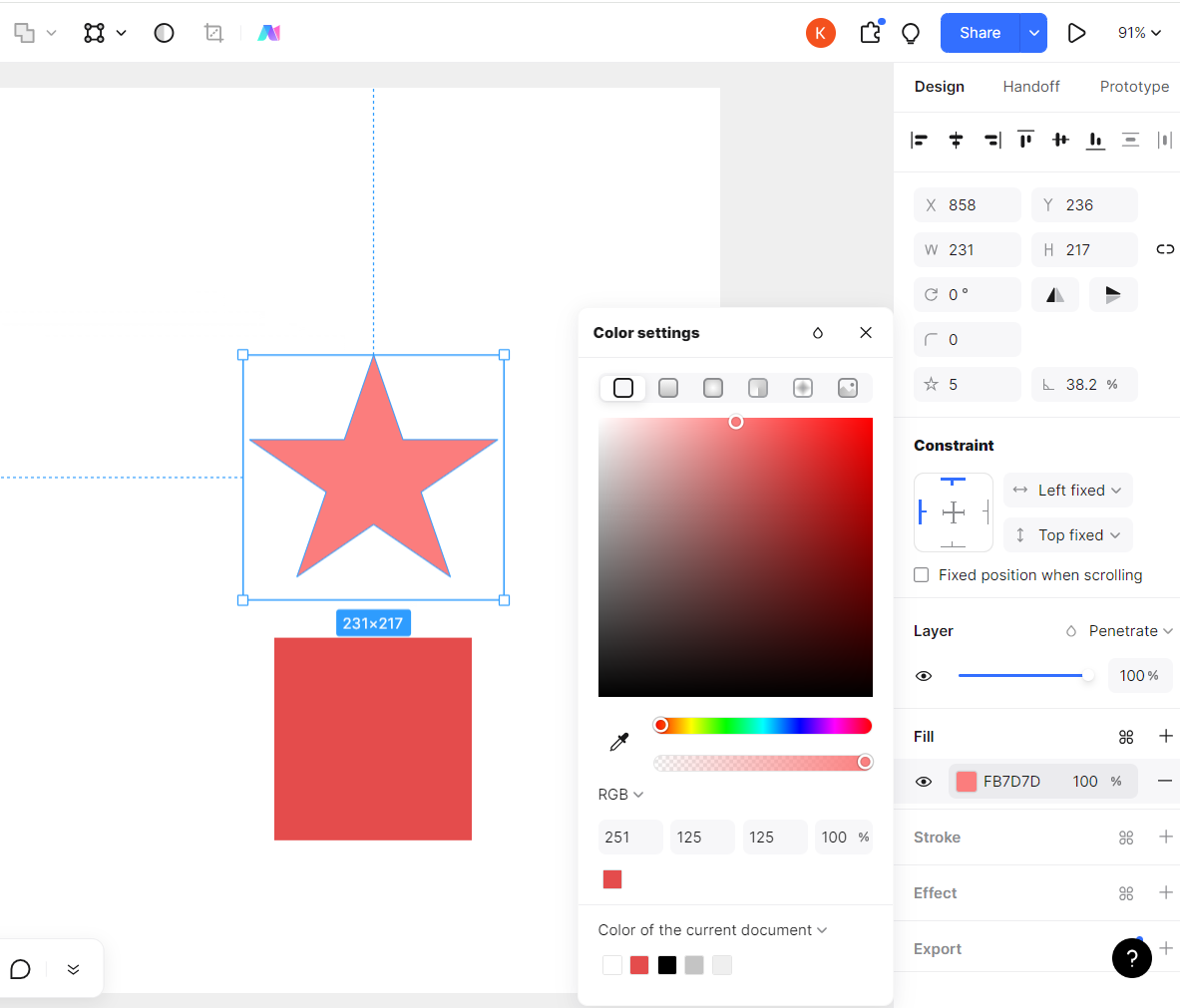The width and height of the screenshot is (1180, 1008).
Task: Close the Color settings panel
Action: [866, 332]
